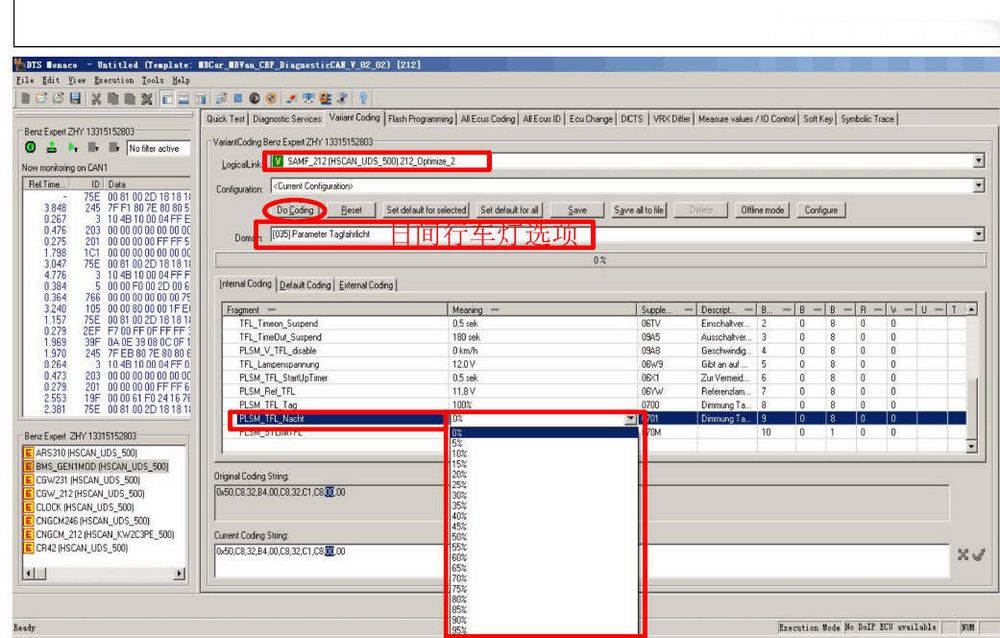Open the All Ecus Coding tab

(x=488, y=119)
